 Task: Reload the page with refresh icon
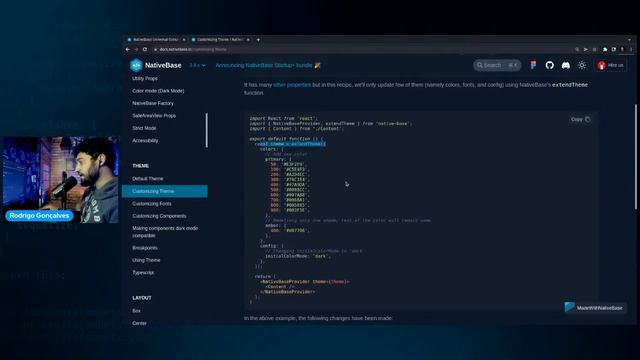(x=145, y=49)
